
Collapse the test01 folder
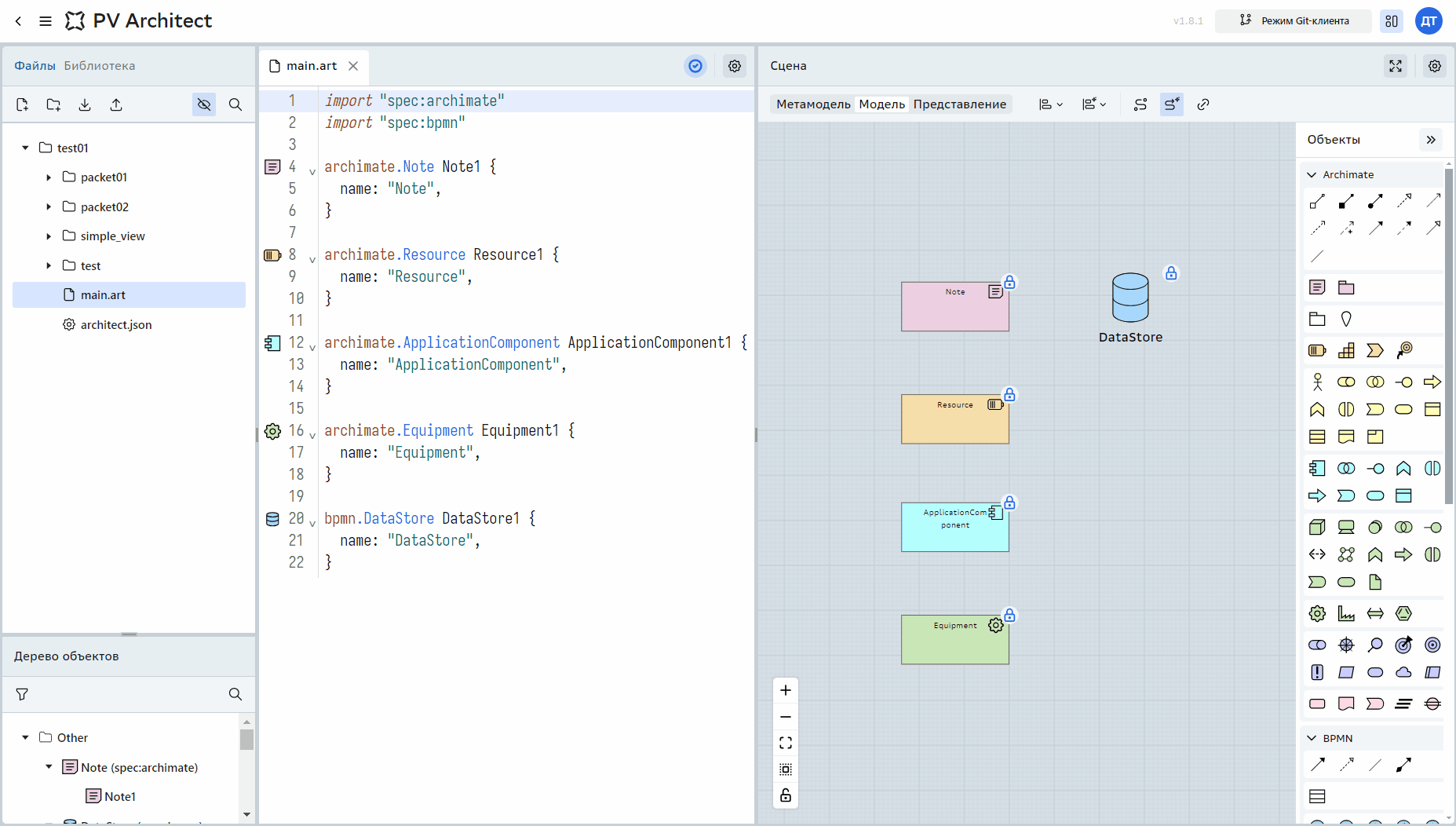[25, 148]
